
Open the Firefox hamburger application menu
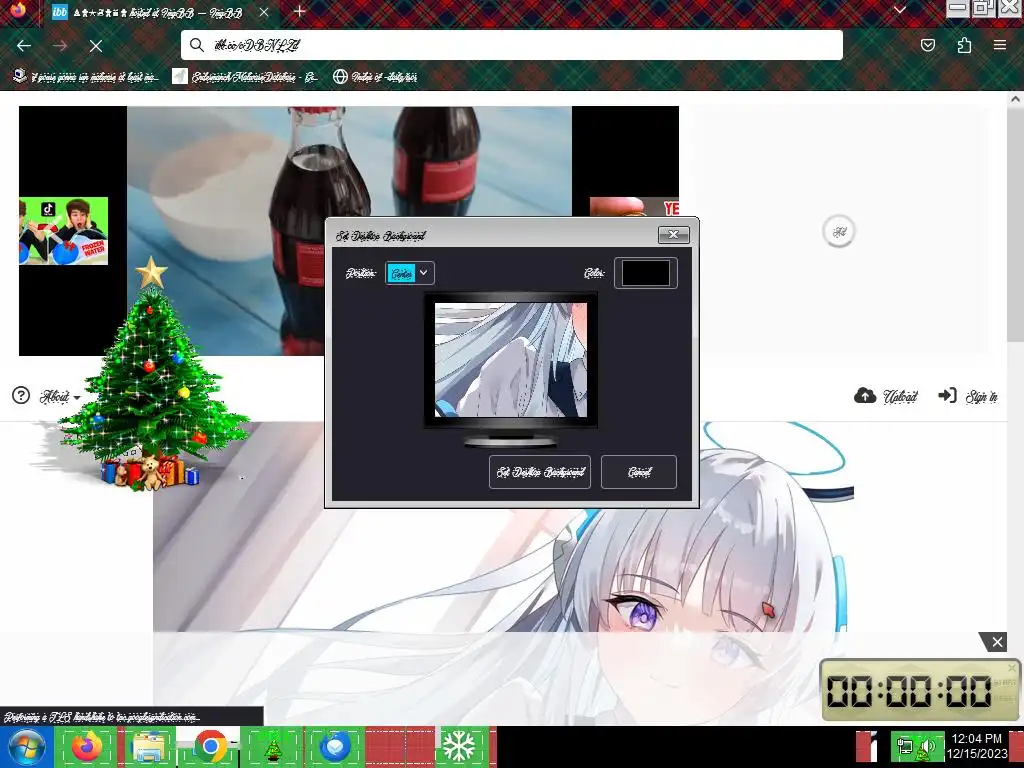click(999, 45)
